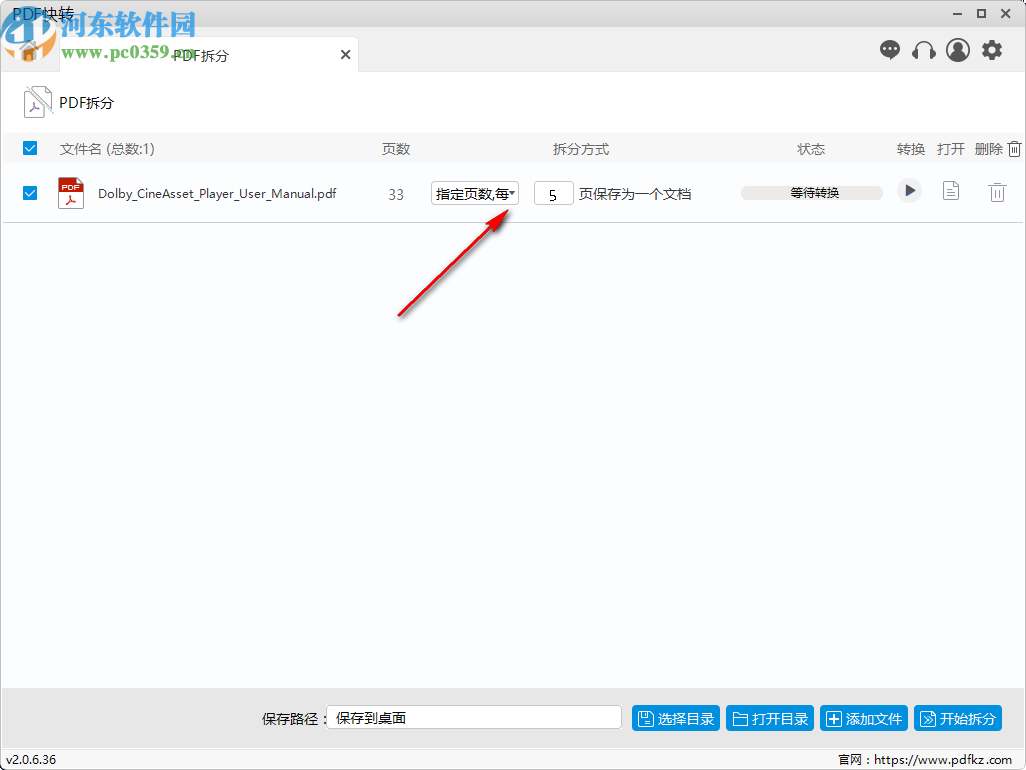Click 添加文件 to add files
This screenshot has width=1026, height=770.
(863, 717)
